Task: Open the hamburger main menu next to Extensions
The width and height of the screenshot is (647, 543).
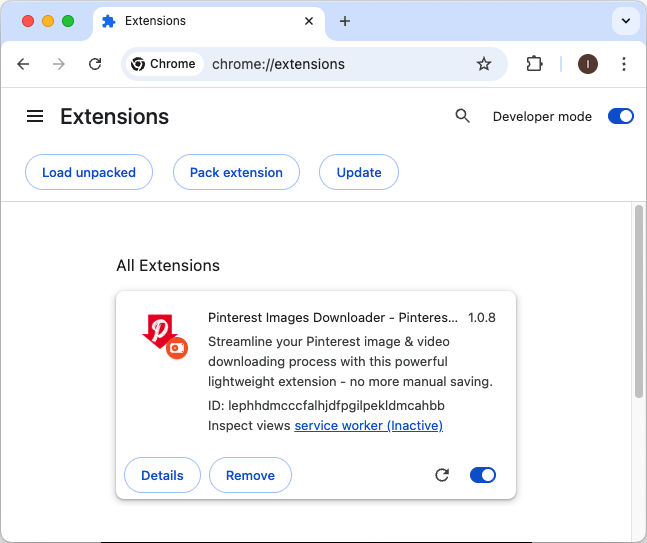Action: [x=35, y=116]
